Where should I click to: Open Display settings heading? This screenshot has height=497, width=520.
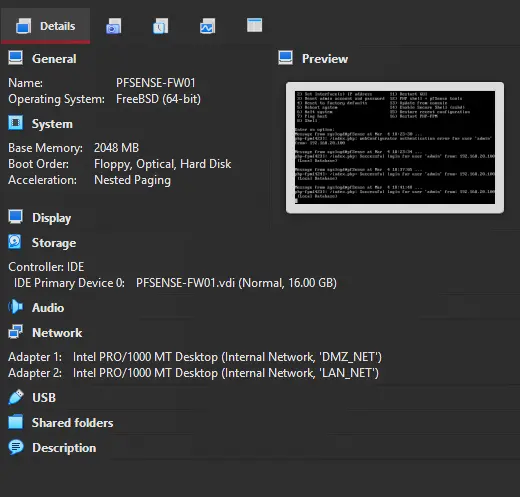pos(51,218)
